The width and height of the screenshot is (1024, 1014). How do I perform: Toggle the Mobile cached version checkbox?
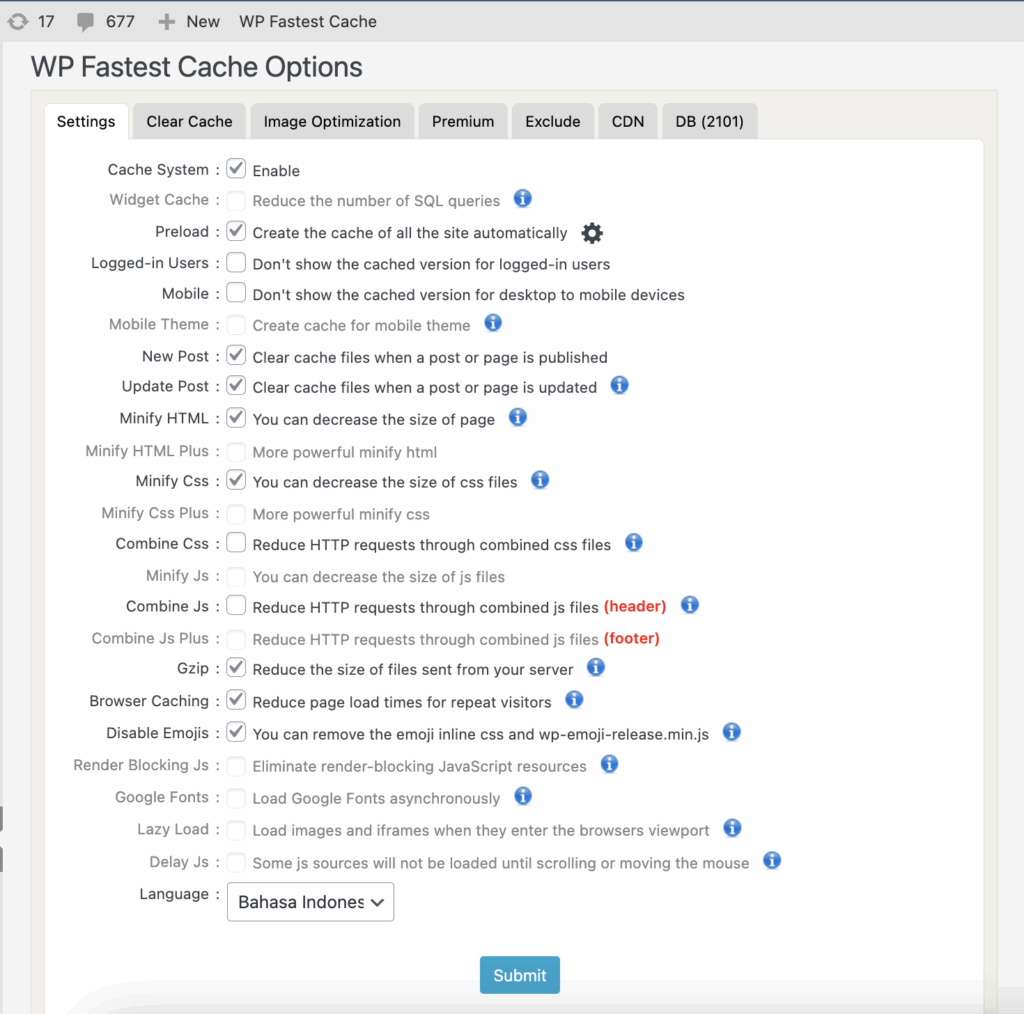(236, 294)
